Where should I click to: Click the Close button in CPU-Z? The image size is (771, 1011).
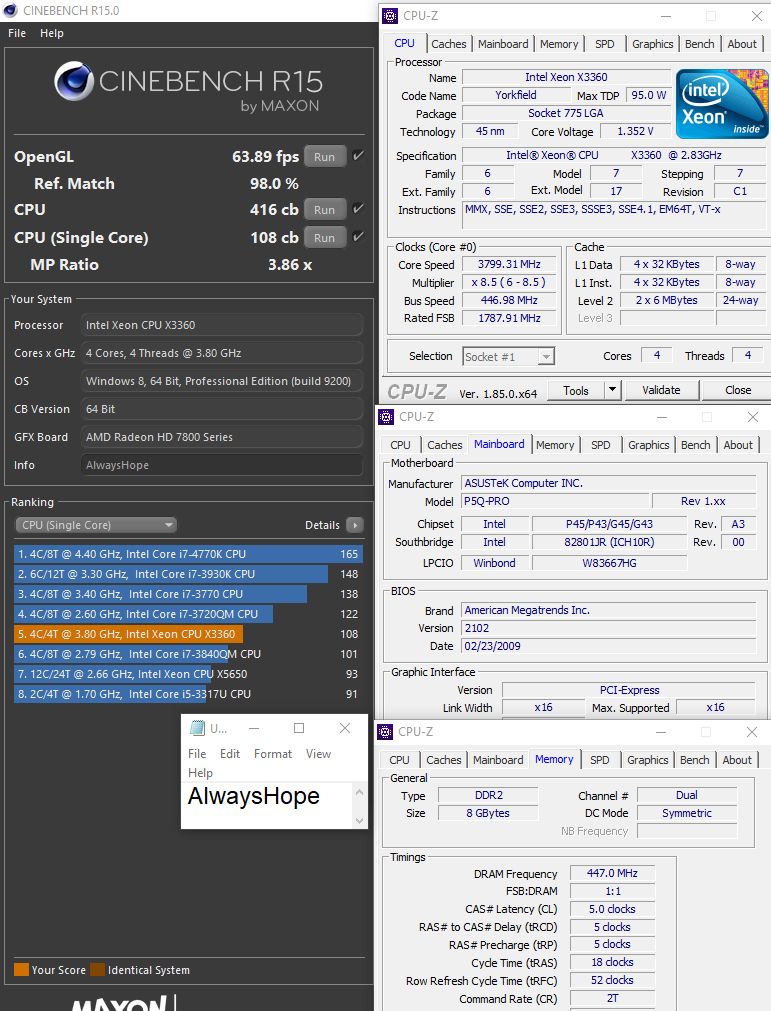(737, 389)
